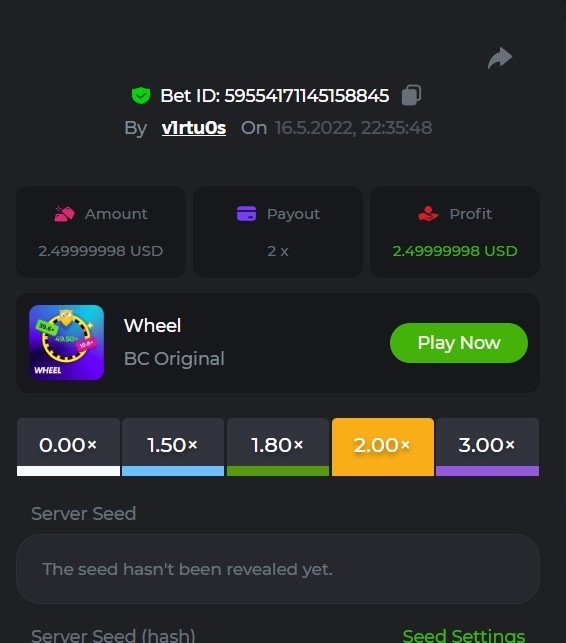Click the Bet ID number text
Screen dimensions: 566x643
pyautogui.click(x=306, y=96)
